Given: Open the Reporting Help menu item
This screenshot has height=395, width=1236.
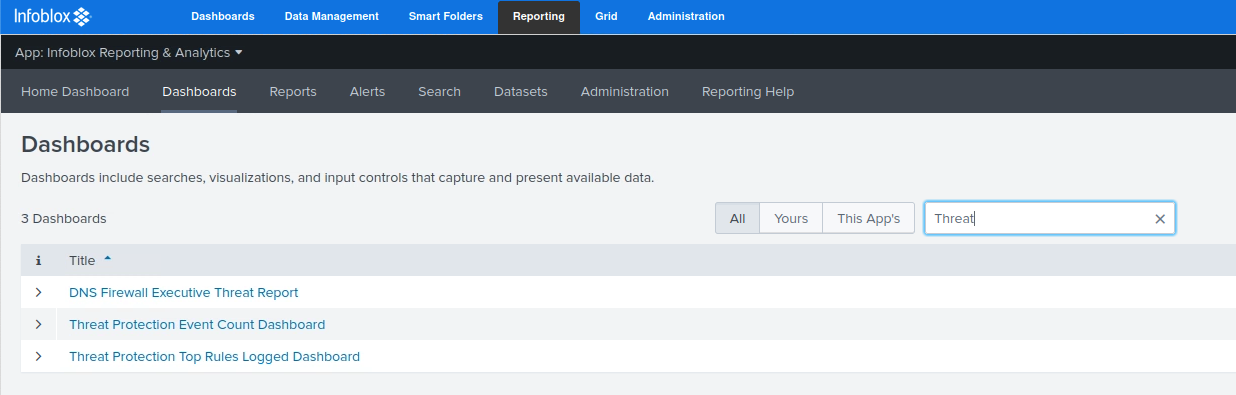Looking at the screenshot, I should click(748, 91).
